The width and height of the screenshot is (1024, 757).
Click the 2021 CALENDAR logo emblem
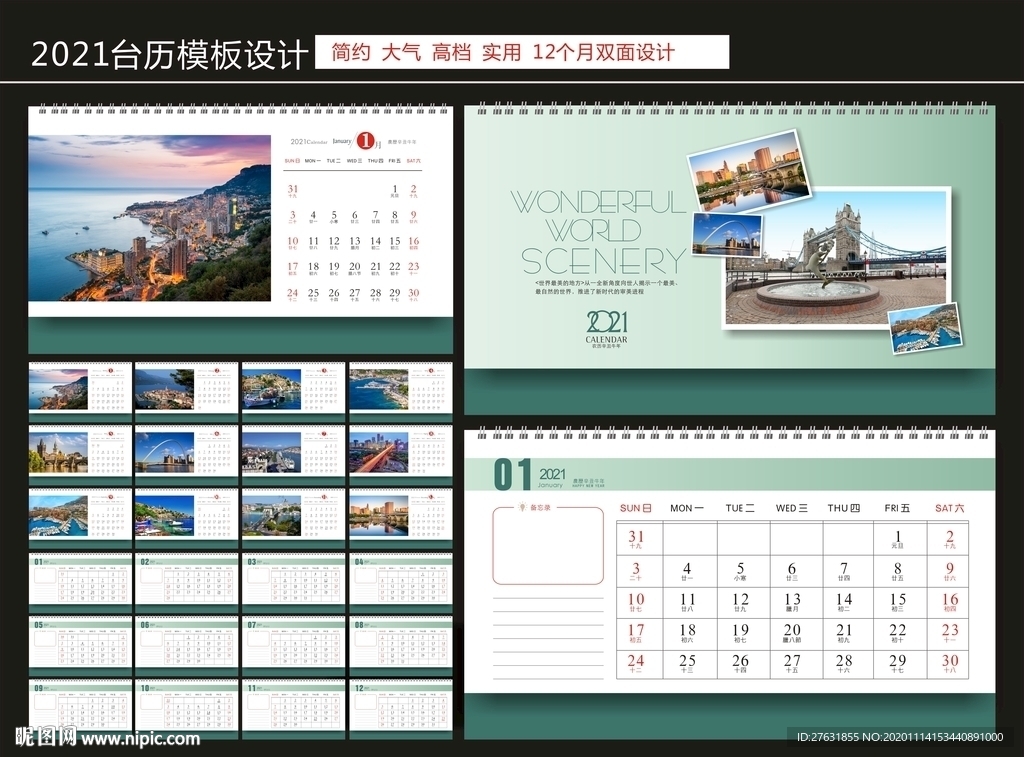[605, 327]
